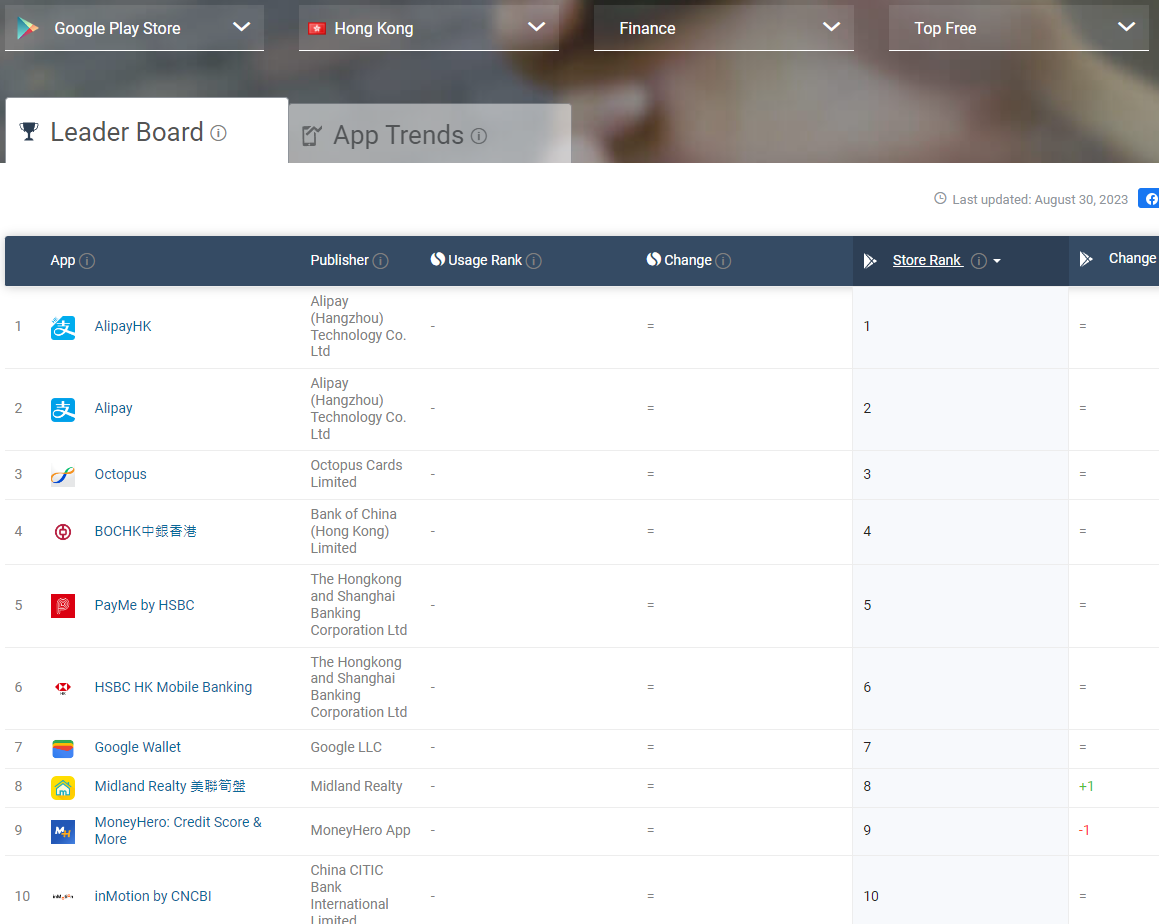Image resolution: width=1159 pixels, height=924 pixels.
Task: Click the usage Change info icon
Action: [724, 261]
